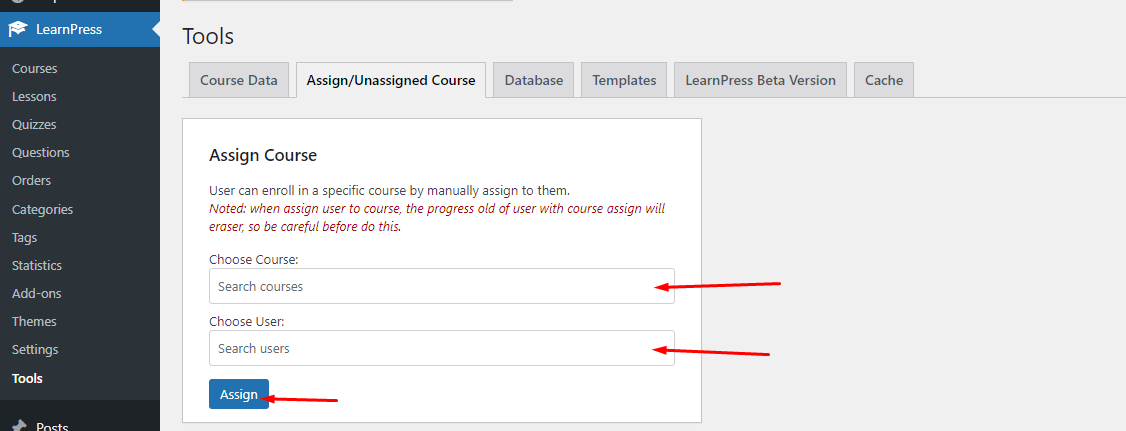This screenshot has width=1126, height=431.
Task: Click the Assign Course heading
Action: [x=263, y=154]
